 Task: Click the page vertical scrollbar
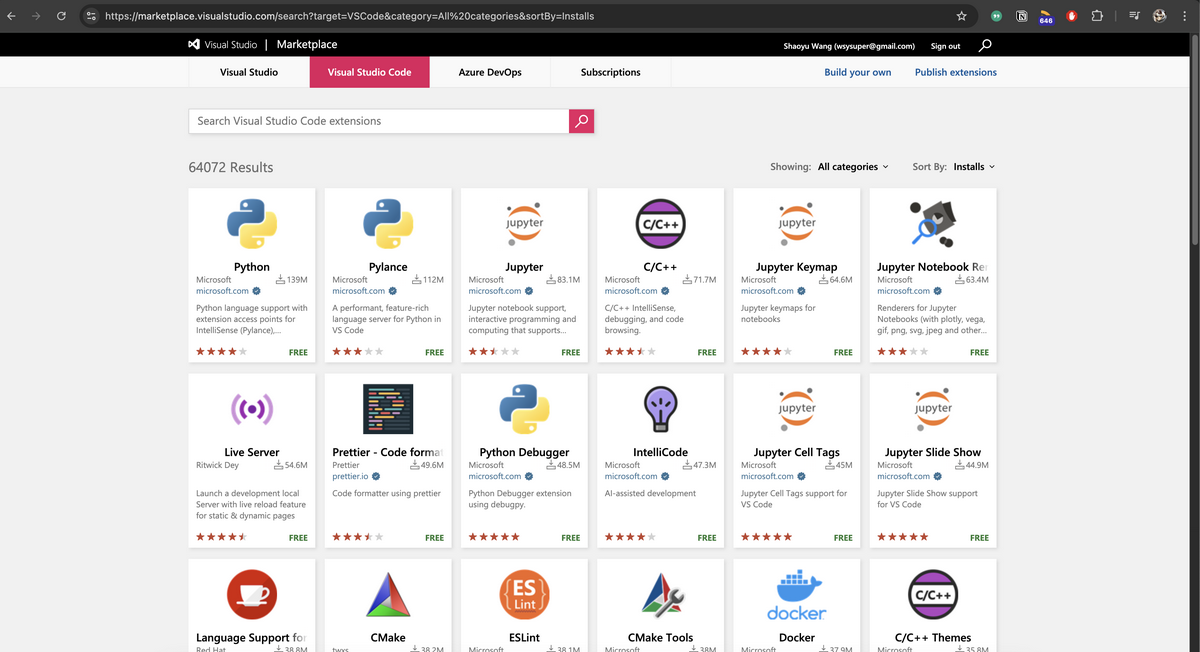(1195, 140)
